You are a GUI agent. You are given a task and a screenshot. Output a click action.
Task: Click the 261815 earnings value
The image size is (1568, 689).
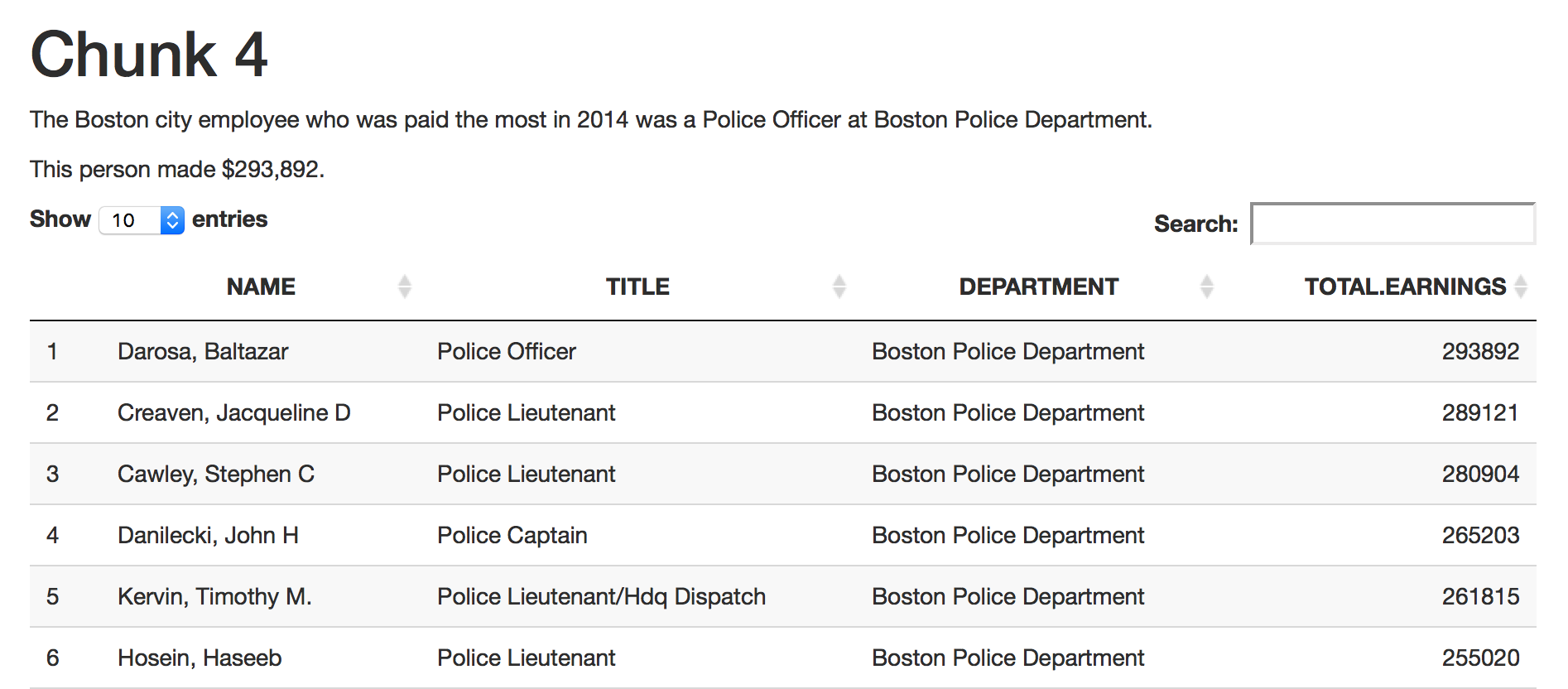[1479, 596]
